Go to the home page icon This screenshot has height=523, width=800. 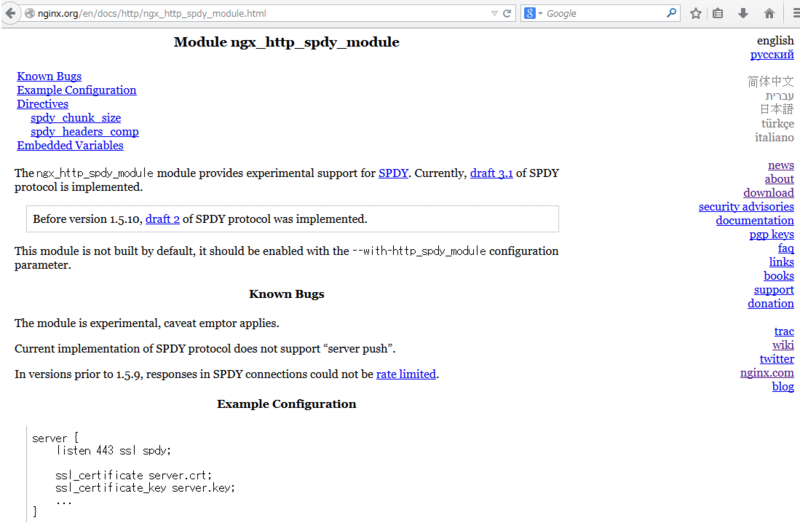click(769, 13)
